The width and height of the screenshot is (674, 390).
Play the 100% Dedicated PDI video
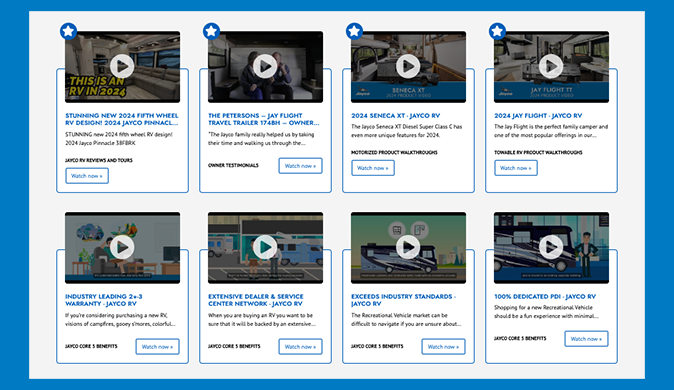coord(551,247)
